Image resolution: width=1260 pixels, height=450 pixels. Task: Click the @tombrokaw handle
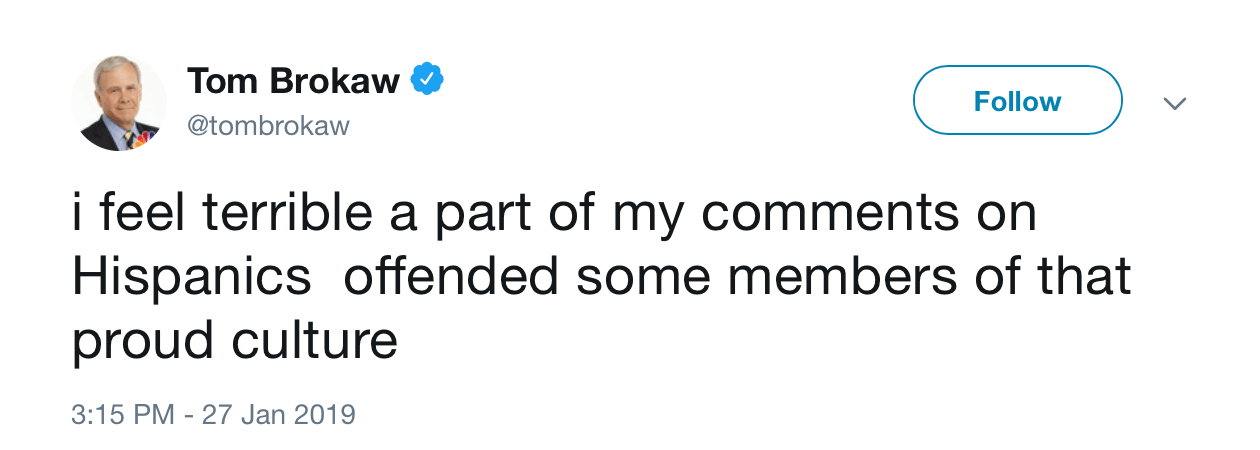269,126
